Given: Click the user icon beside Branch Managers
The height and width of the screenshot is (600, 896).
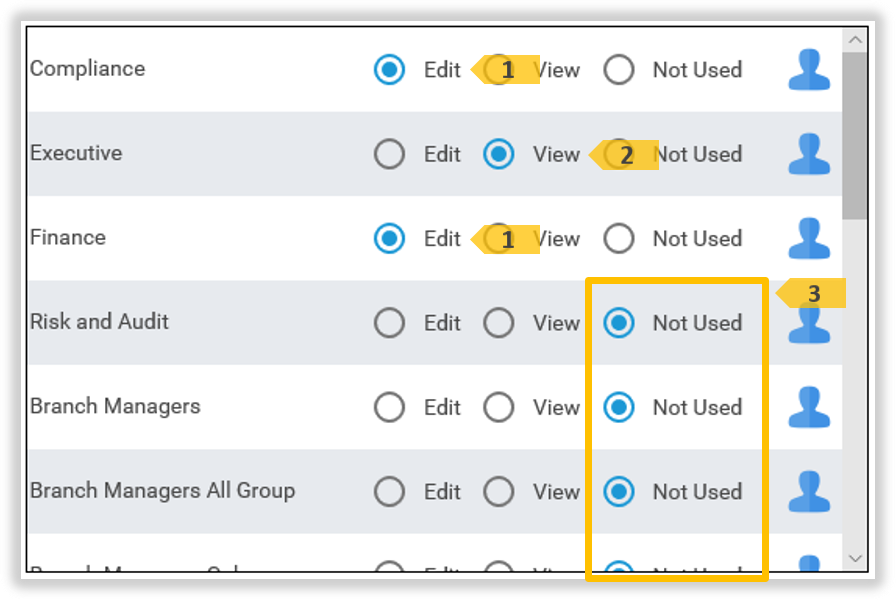Looking at the screenshot, I should (809, 407).
